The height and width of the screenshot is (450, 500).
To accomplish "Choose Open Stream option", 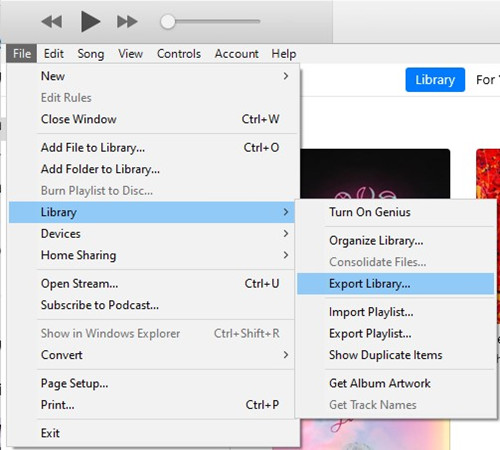I will tap(152, 284).
